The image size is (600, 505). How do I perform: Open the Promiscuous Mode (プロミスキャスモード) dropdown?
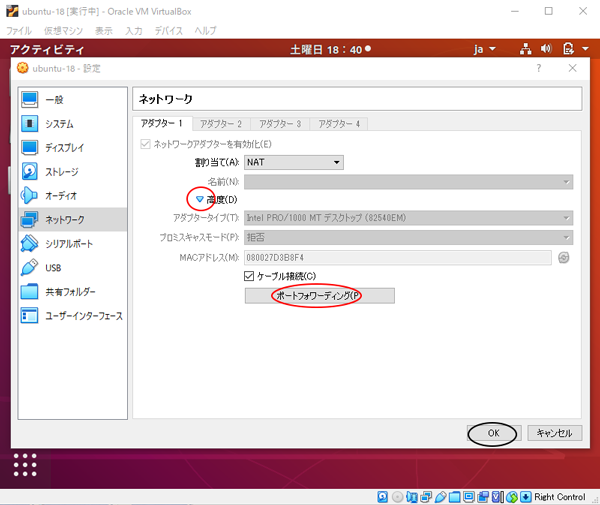point(409,238)
